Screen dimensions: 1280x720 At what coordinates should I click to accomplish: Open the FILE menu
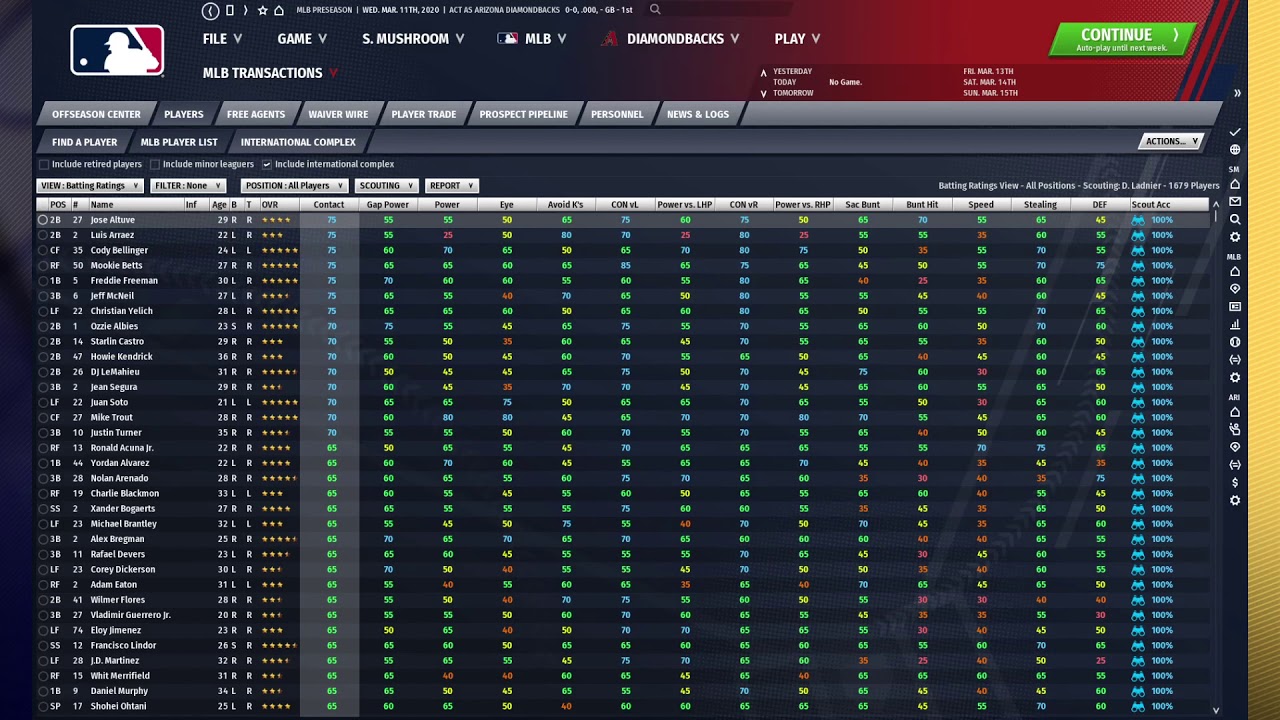coord(222,39)
